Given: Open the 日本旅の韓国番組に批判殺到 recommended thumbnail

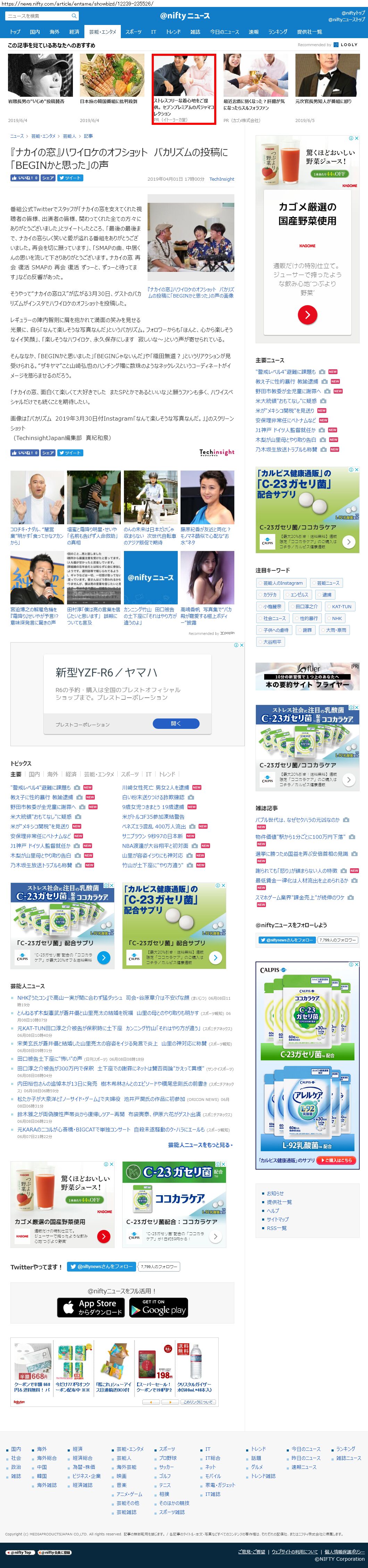Looking at the screenshot, I should (x=112, y=75).
